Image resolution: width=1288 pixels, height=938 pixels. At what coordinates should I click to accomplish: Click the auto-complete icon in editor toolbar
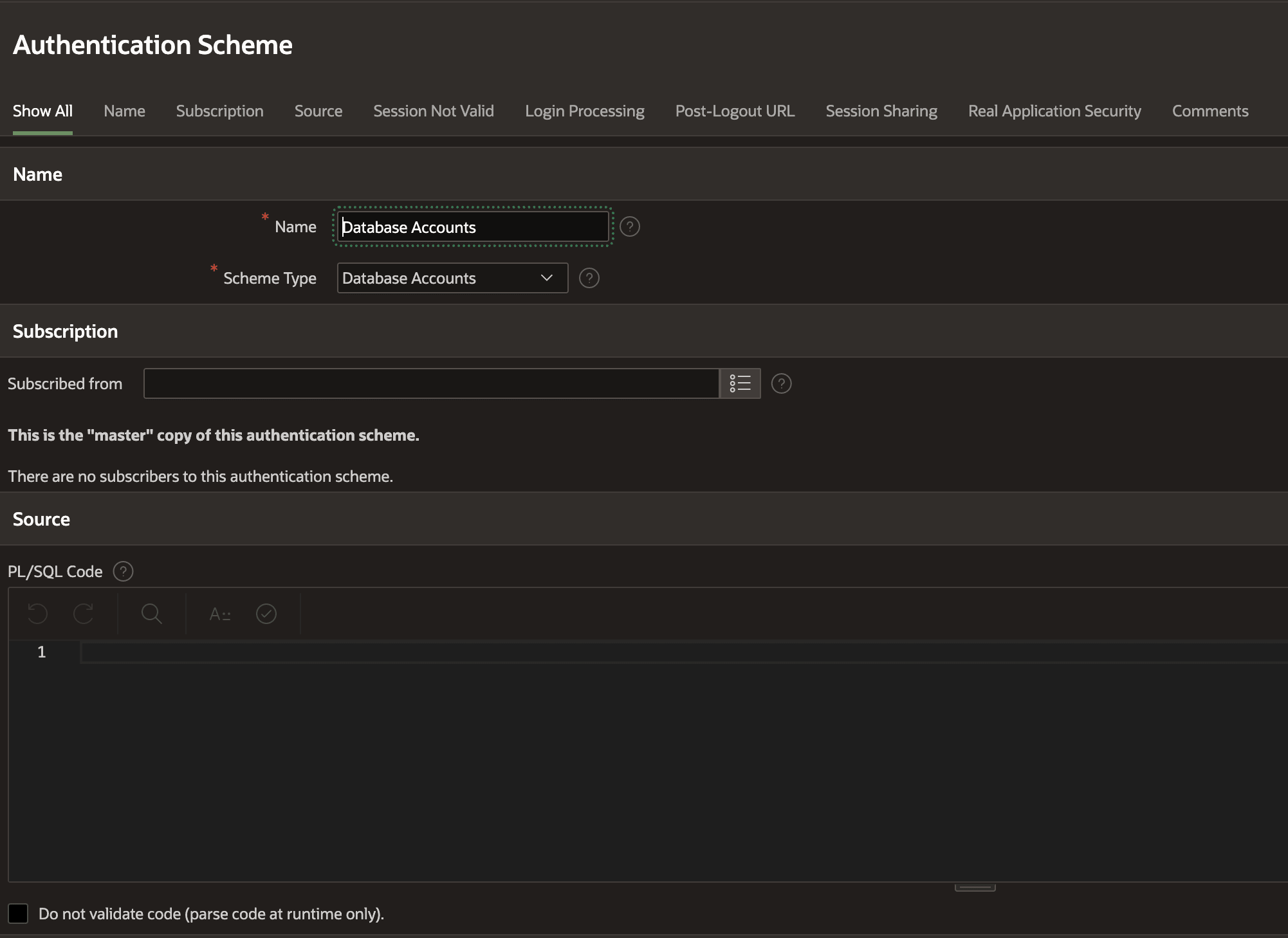click(x=220, y=614)
